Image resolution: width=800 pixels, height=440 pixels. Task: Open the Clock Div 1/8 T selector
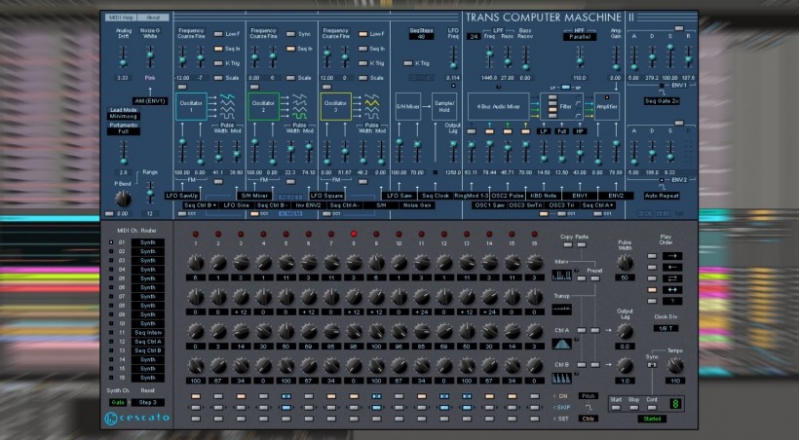[666, 328]
